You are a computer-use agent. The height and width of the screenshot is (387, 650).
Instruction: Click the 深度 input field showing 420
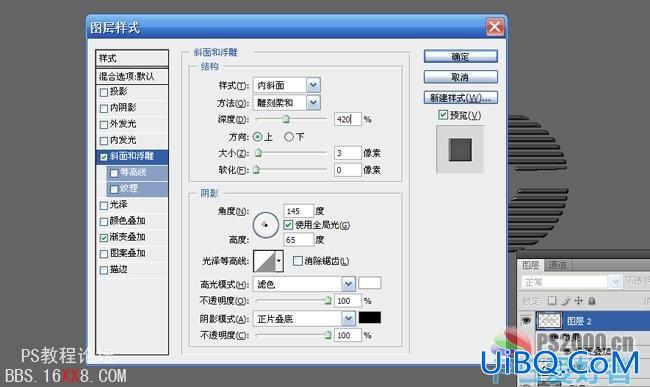pos(347,119)
